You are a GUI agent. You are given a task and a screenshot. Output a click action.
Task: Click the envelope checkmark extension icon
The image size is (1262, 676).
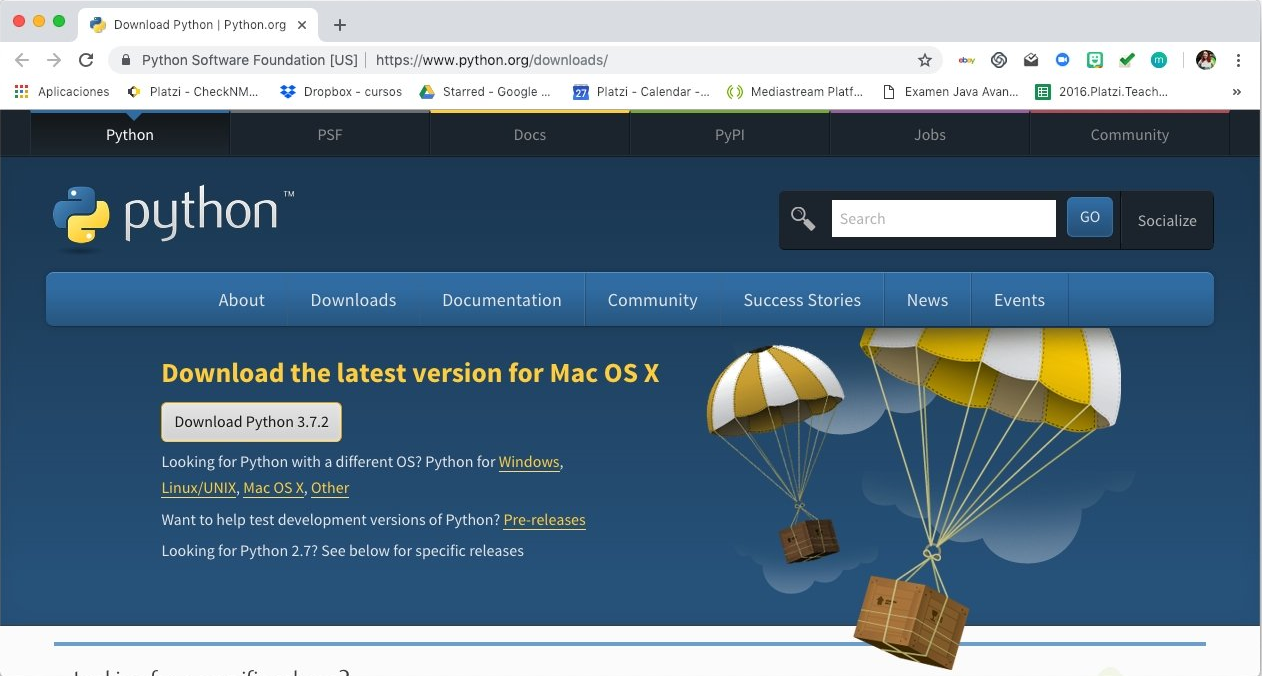[x=1031, y=60]
